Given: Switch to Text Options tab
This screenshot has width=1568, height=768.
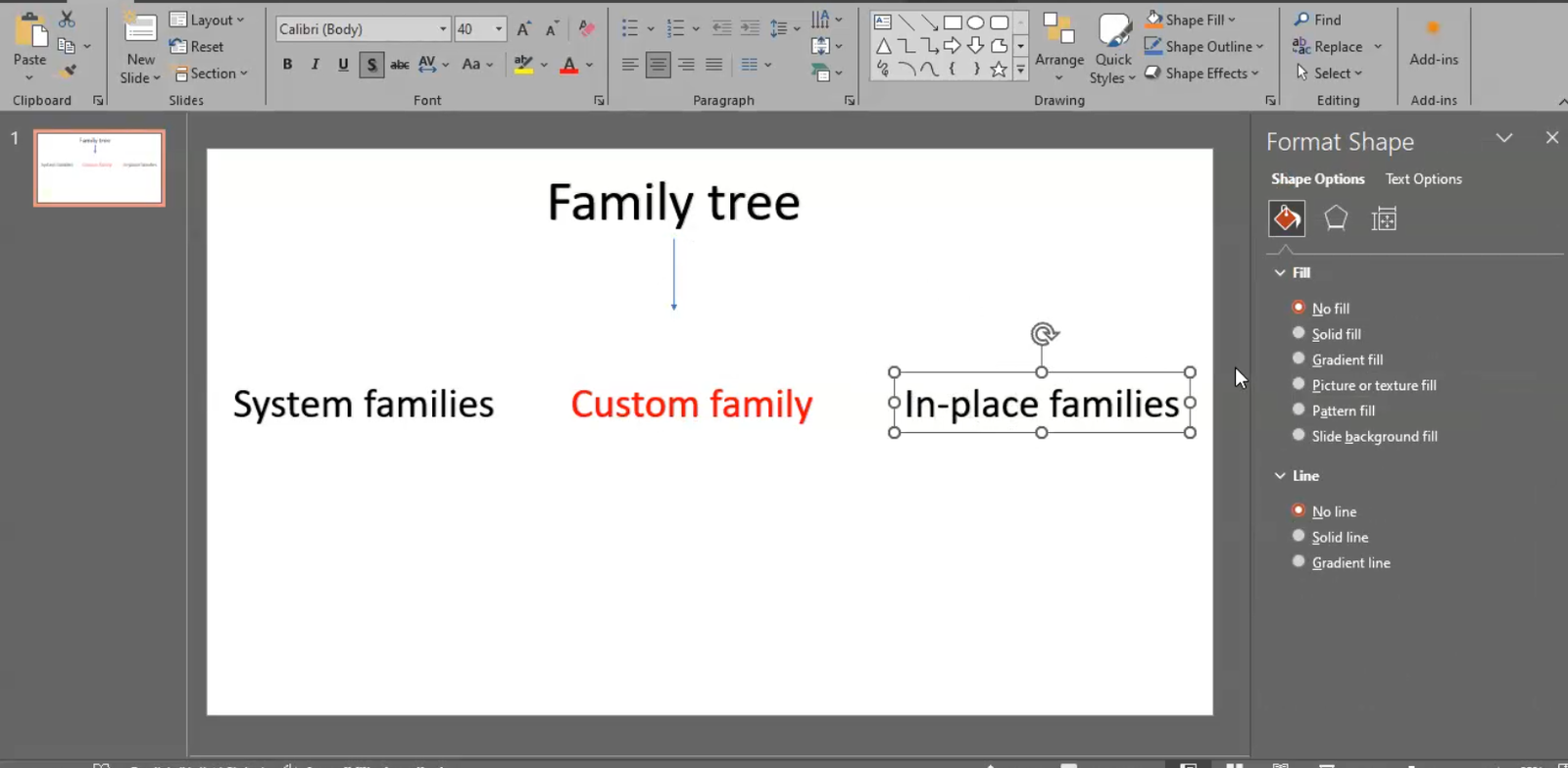Looking at the screenshot, I should click(x=1423, y=179).
